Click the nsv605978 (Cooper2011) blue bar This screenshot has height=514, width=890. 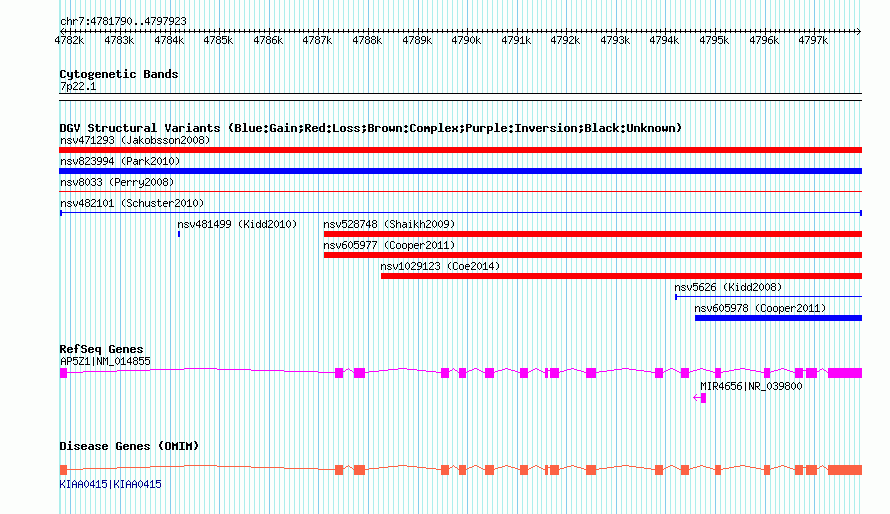pyautogui.click(x=778, y=318)
